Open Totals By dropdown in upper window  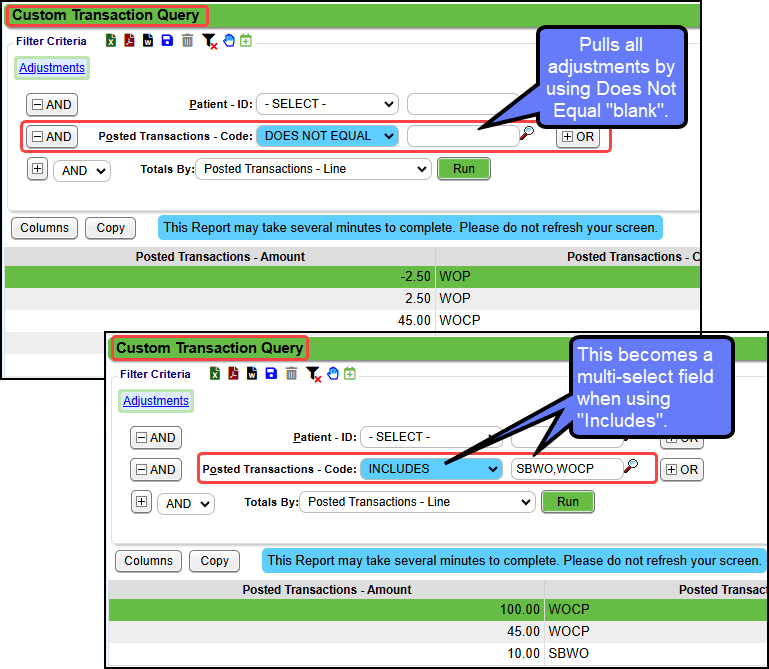pyautogui.click(x=313, y=169)
